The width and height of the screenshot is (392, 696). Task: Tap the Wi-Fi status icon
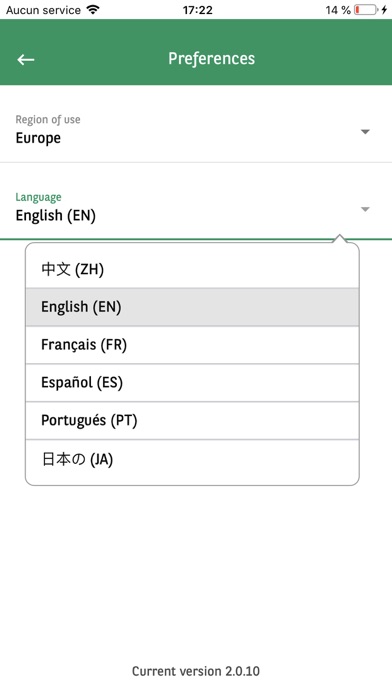[93, 9]
